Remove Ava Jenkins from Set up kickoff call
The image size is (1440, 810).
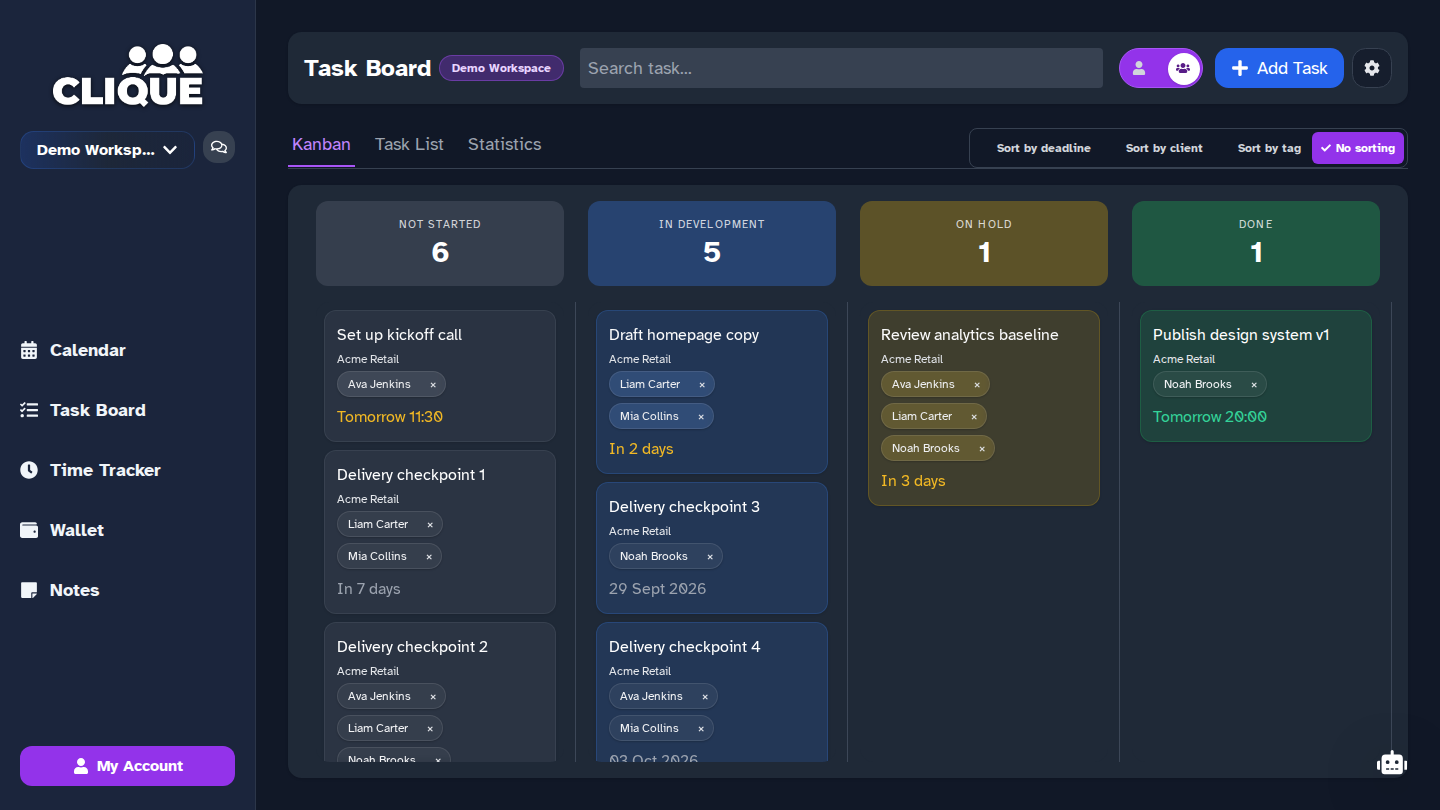pyautogui.click(x=433, y=385)
